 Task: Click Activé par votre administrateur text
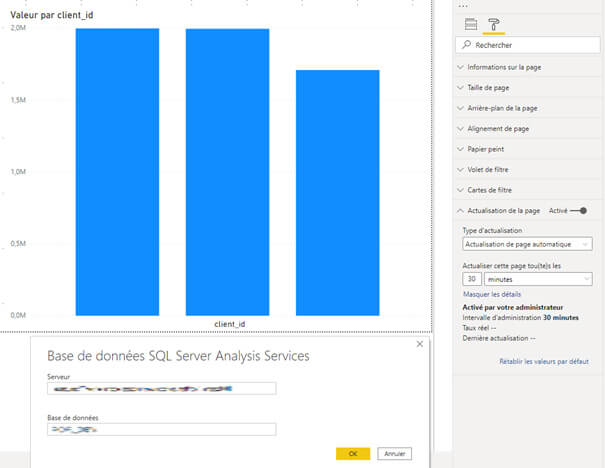coord(513,307)
